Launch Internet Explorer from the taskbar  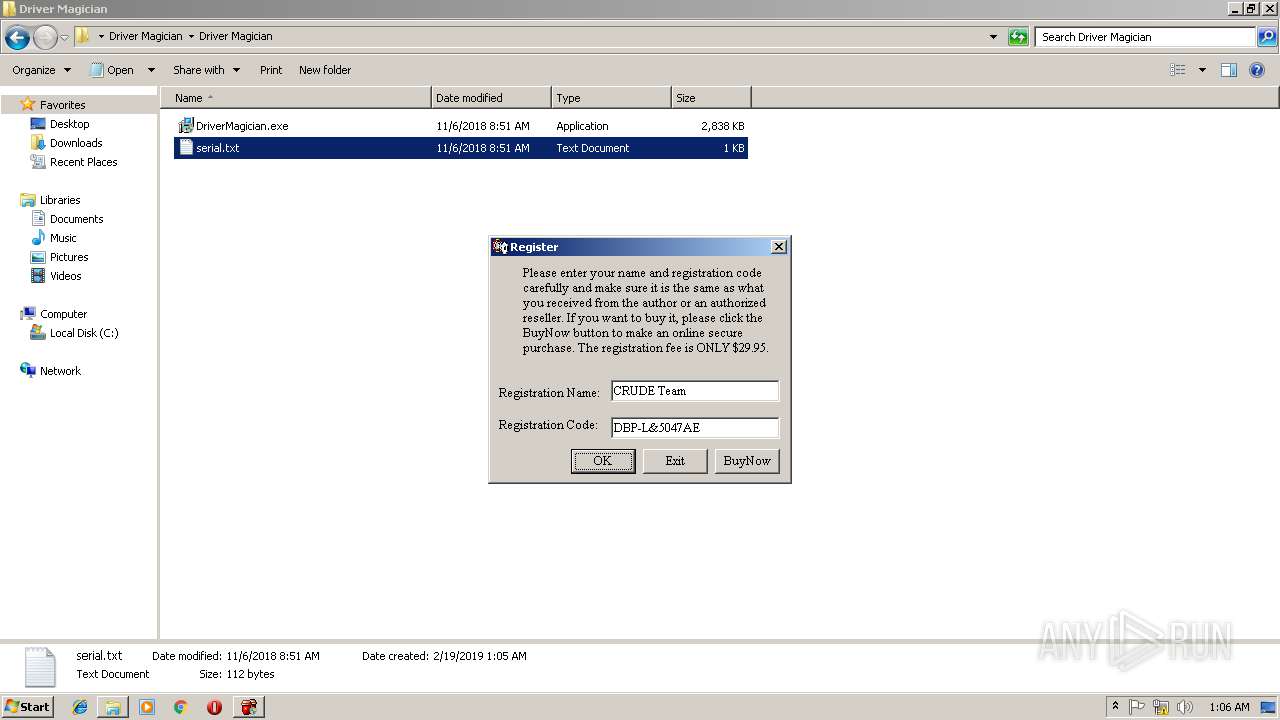(80, 707)
